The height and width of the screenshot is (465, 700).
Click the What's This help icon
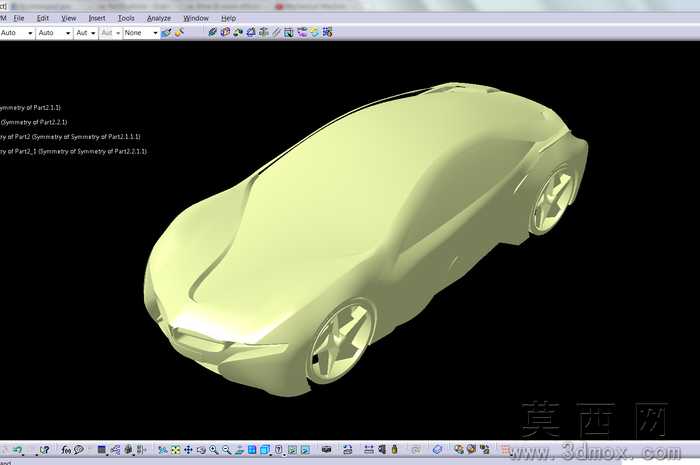click(x=45, y=450)
